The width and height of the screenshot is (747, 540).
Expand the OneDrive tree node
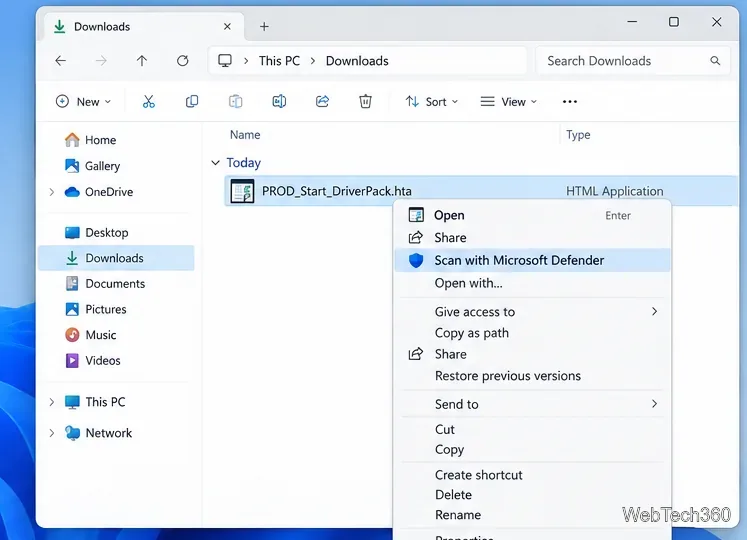click(51, 192)
